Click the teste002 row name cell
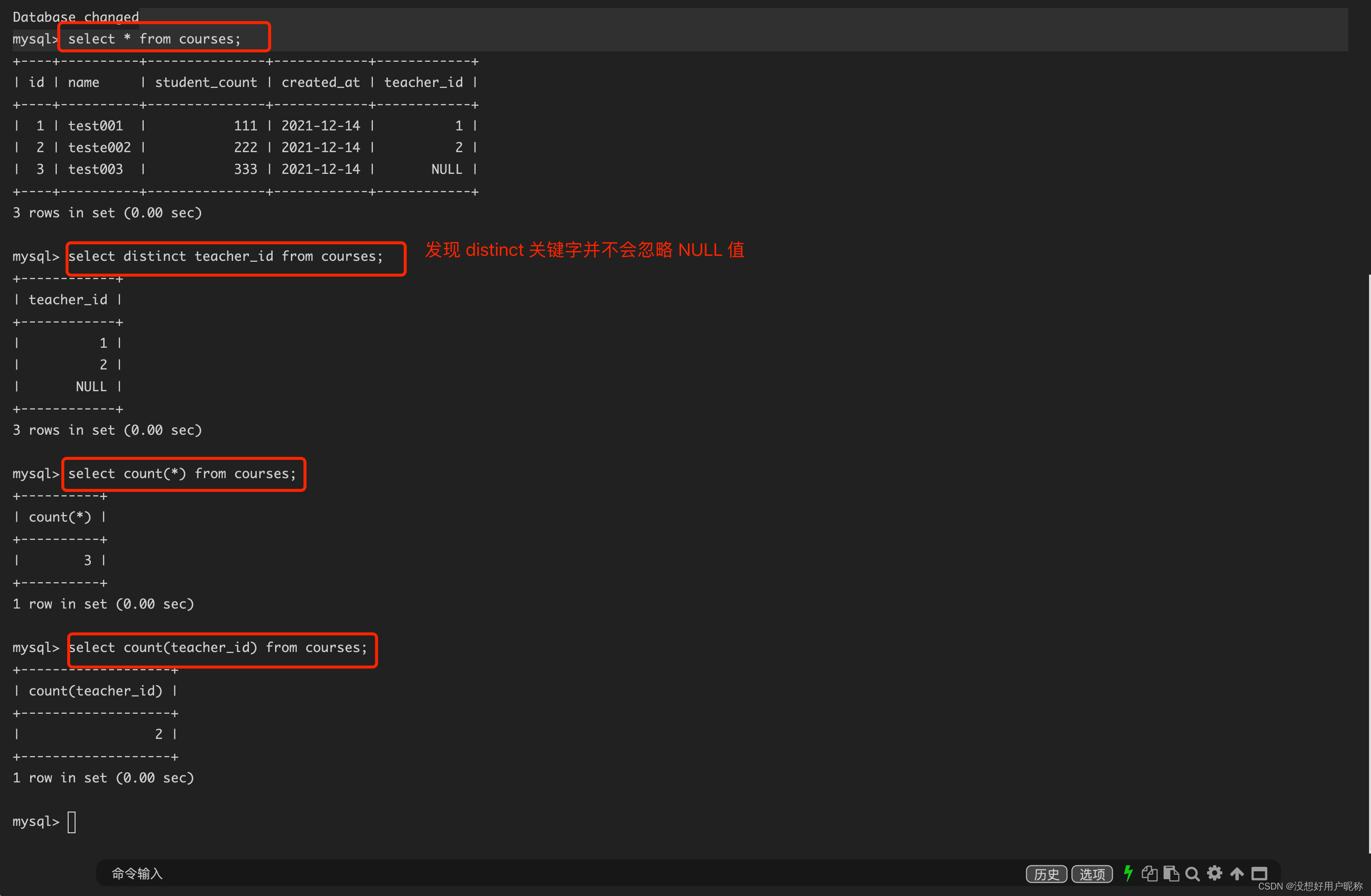Screen dimensions: 1371x896 pyautogui.click(x=99, y=148)
